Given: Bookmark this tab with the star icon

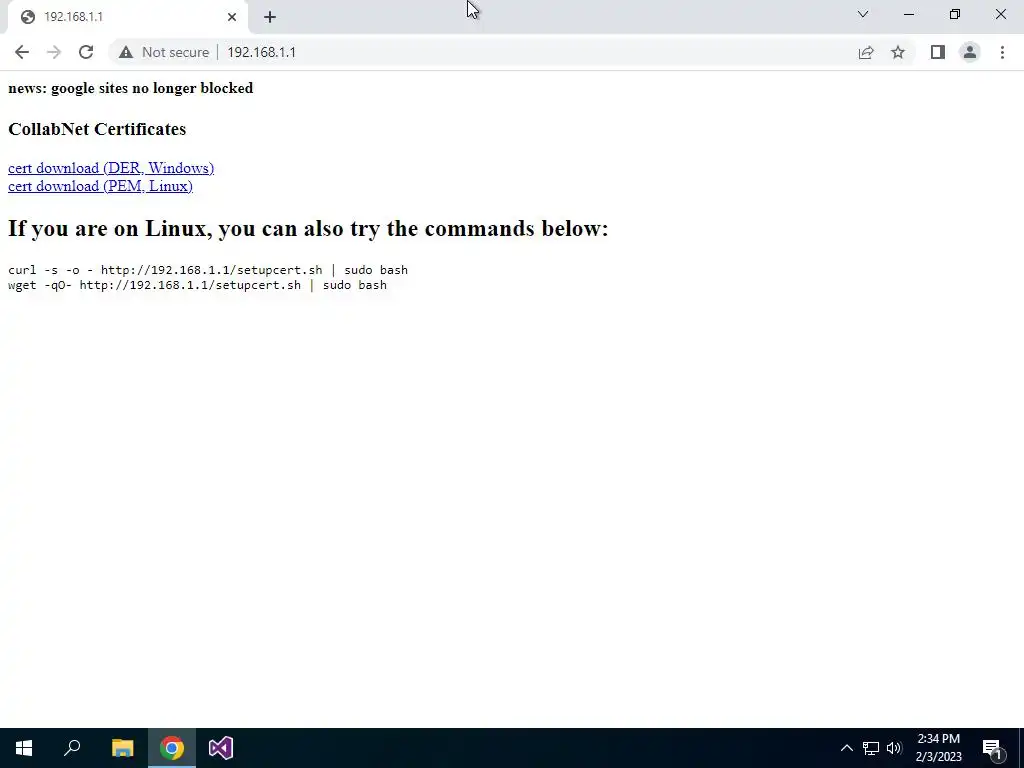Looking at the screenshot, I should coord(898,52).
